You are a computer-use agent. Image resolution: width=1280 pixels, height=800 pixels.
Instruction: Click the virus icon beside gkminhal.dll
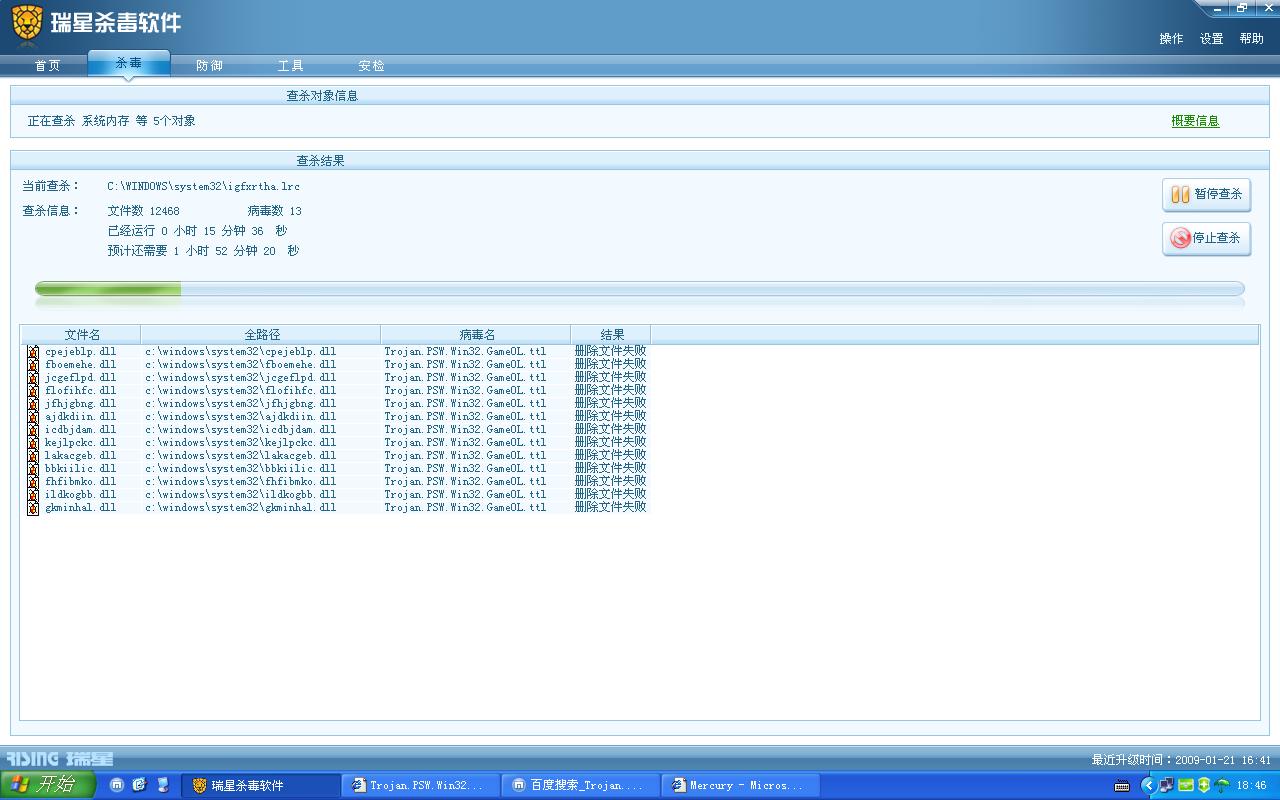pyautogui.click(x=33, y=508)
